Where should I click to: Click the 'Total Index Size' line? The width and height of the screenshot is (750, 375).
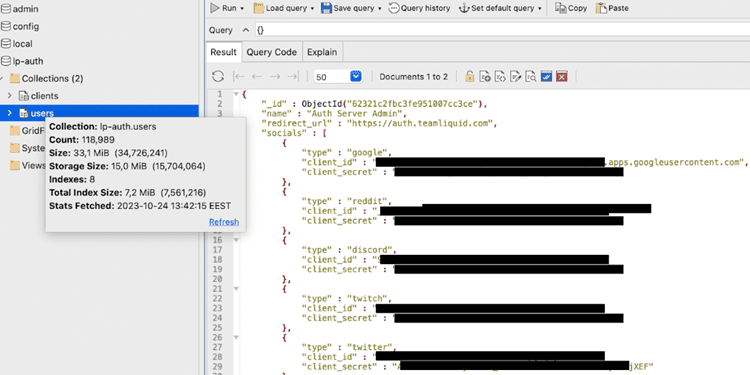coord(128,192)
